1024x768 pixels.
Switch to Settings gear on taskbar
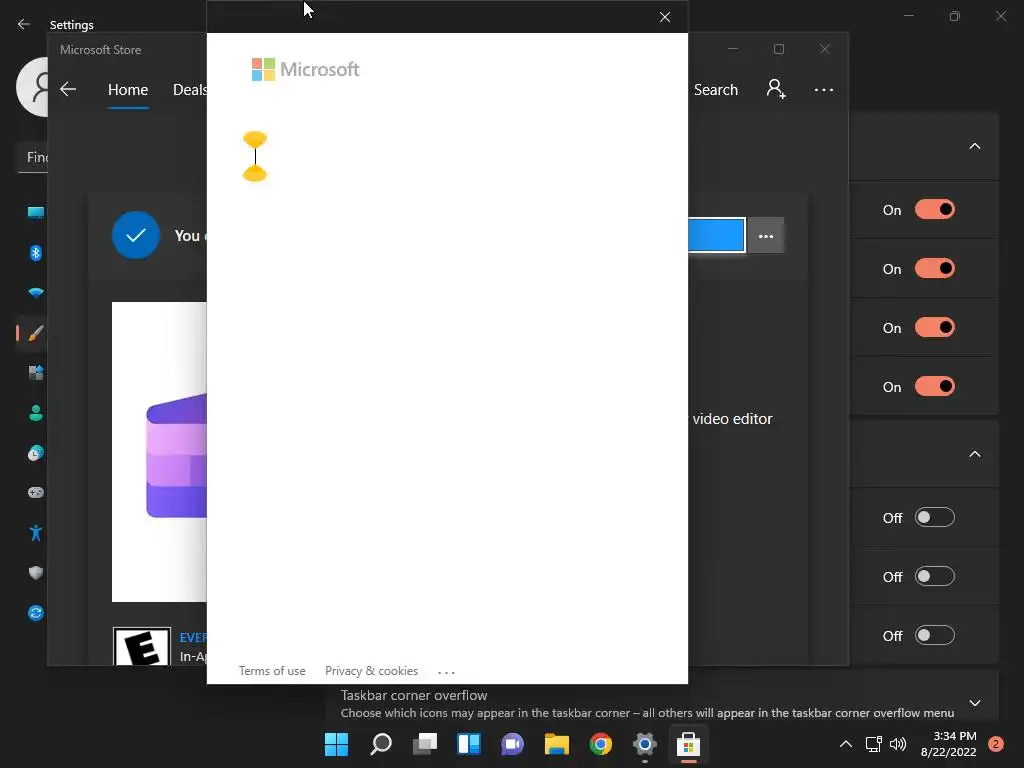click(x=645, y=744)
